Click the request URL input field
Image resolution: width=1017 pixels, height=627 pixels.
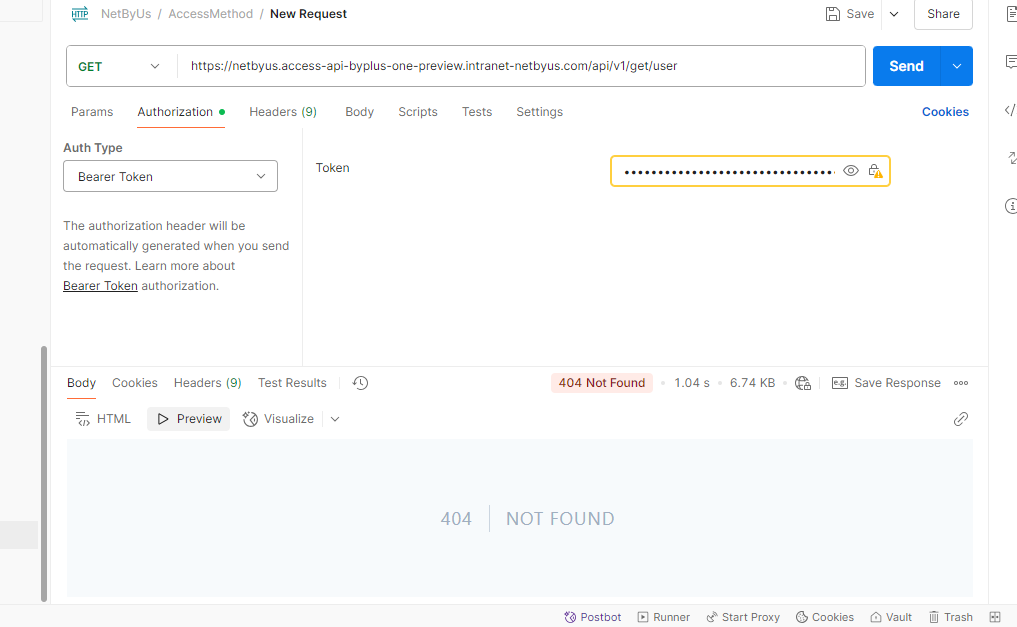(x=521, y=66)
